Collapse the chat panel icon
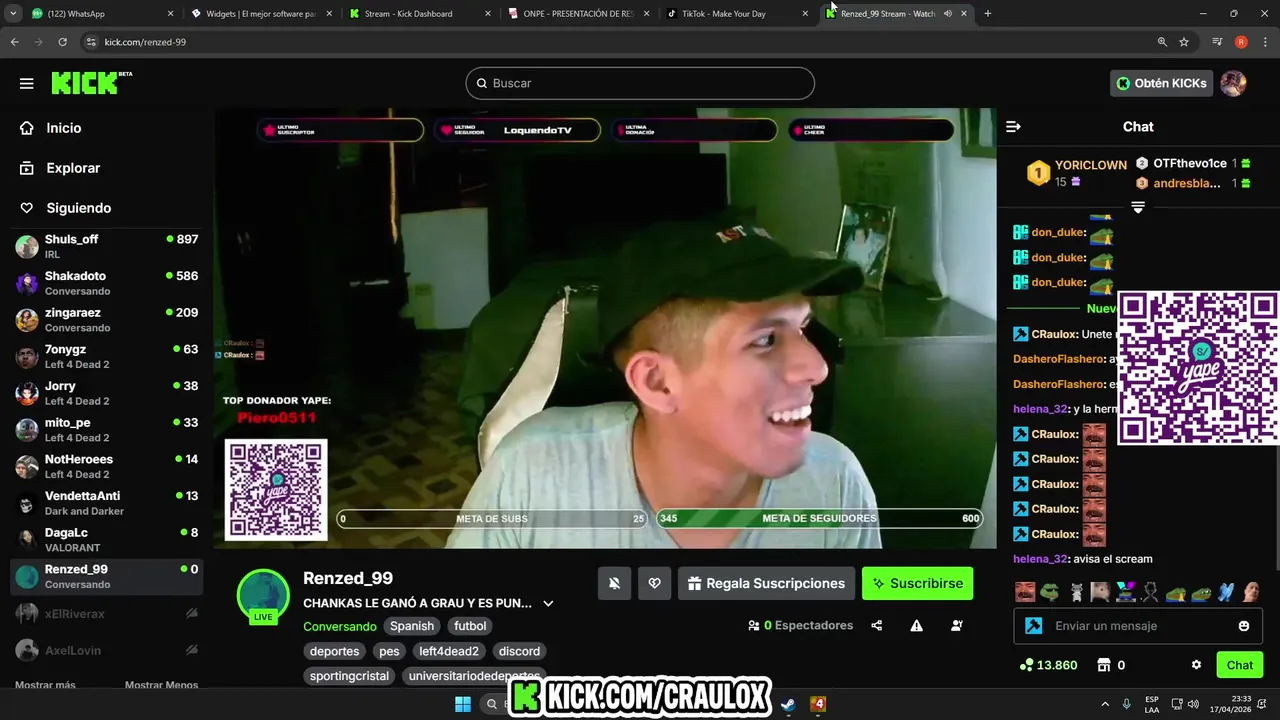The width and height of the screenshot is (1280, 720). (x=1013, y=126)
